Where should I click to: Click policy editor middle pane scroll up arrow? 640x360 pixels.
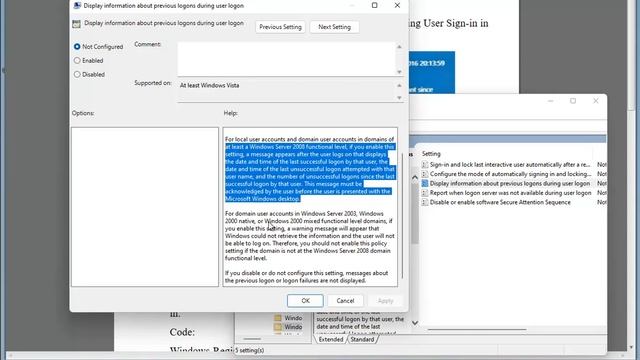point(415,178)
